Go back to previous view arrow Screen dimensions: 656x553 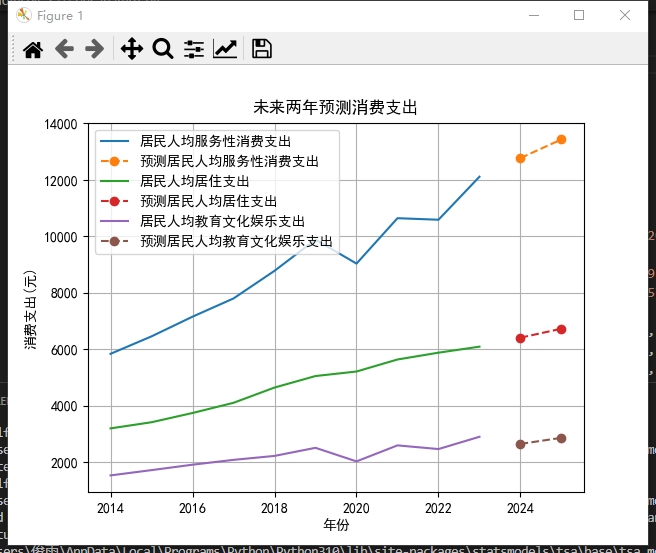click(64, 49)
